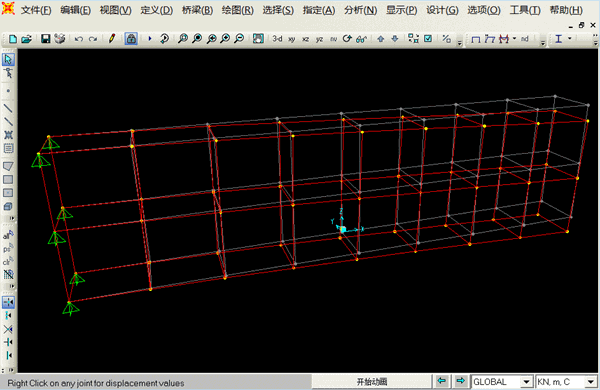The width and height of the screenshot is (600, 390).
Task: Toggle the snap to points icon
Action: click(x=8, y=302)
